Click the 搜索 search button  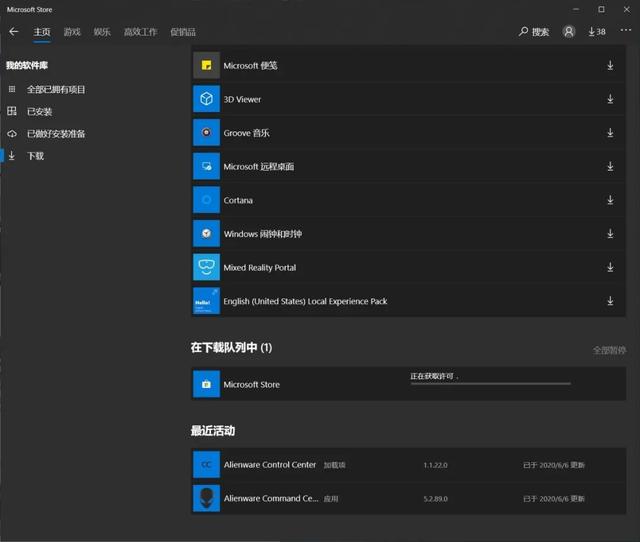(534, 31)
